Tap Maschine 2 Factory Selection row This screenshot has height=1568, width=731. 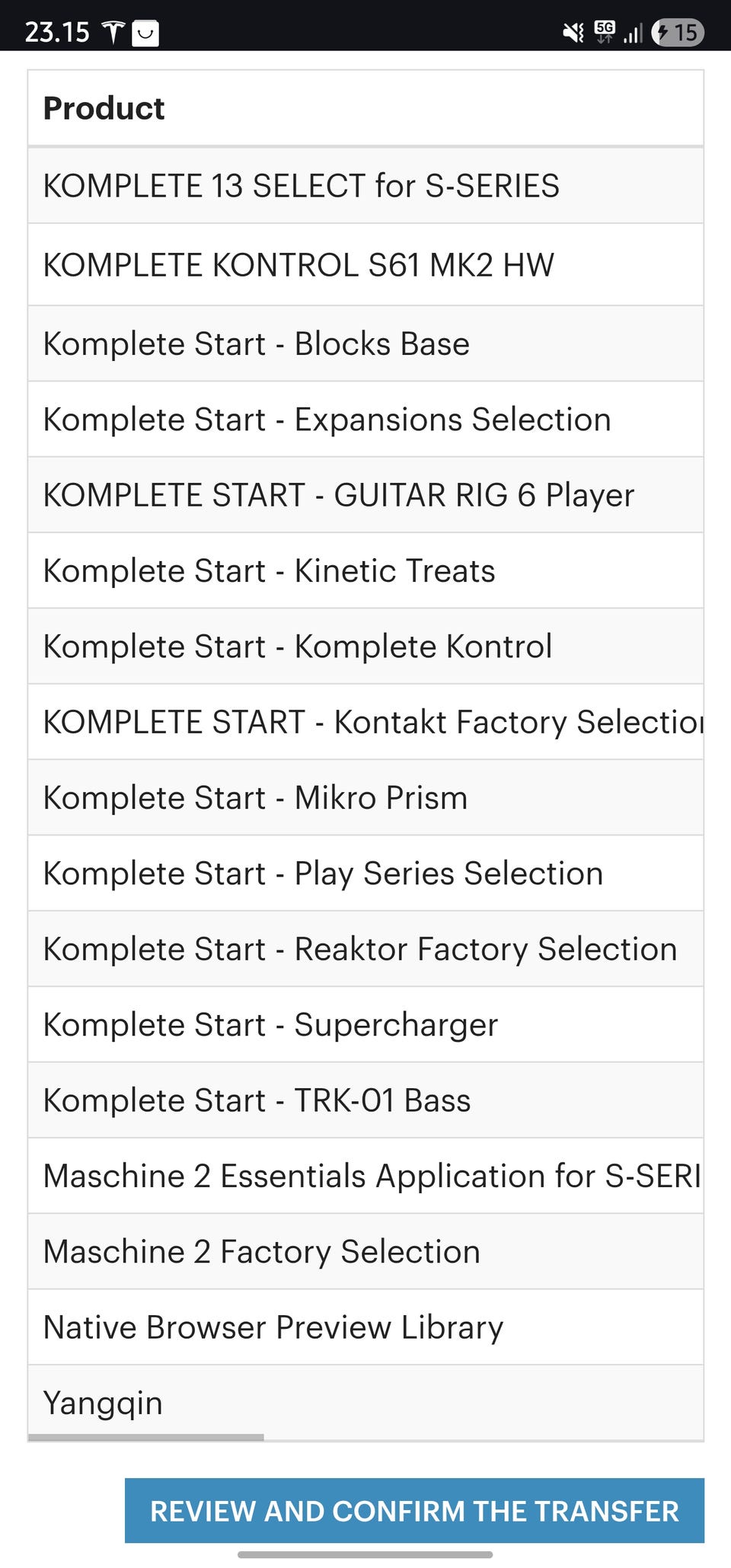[x=261, y=1251]
